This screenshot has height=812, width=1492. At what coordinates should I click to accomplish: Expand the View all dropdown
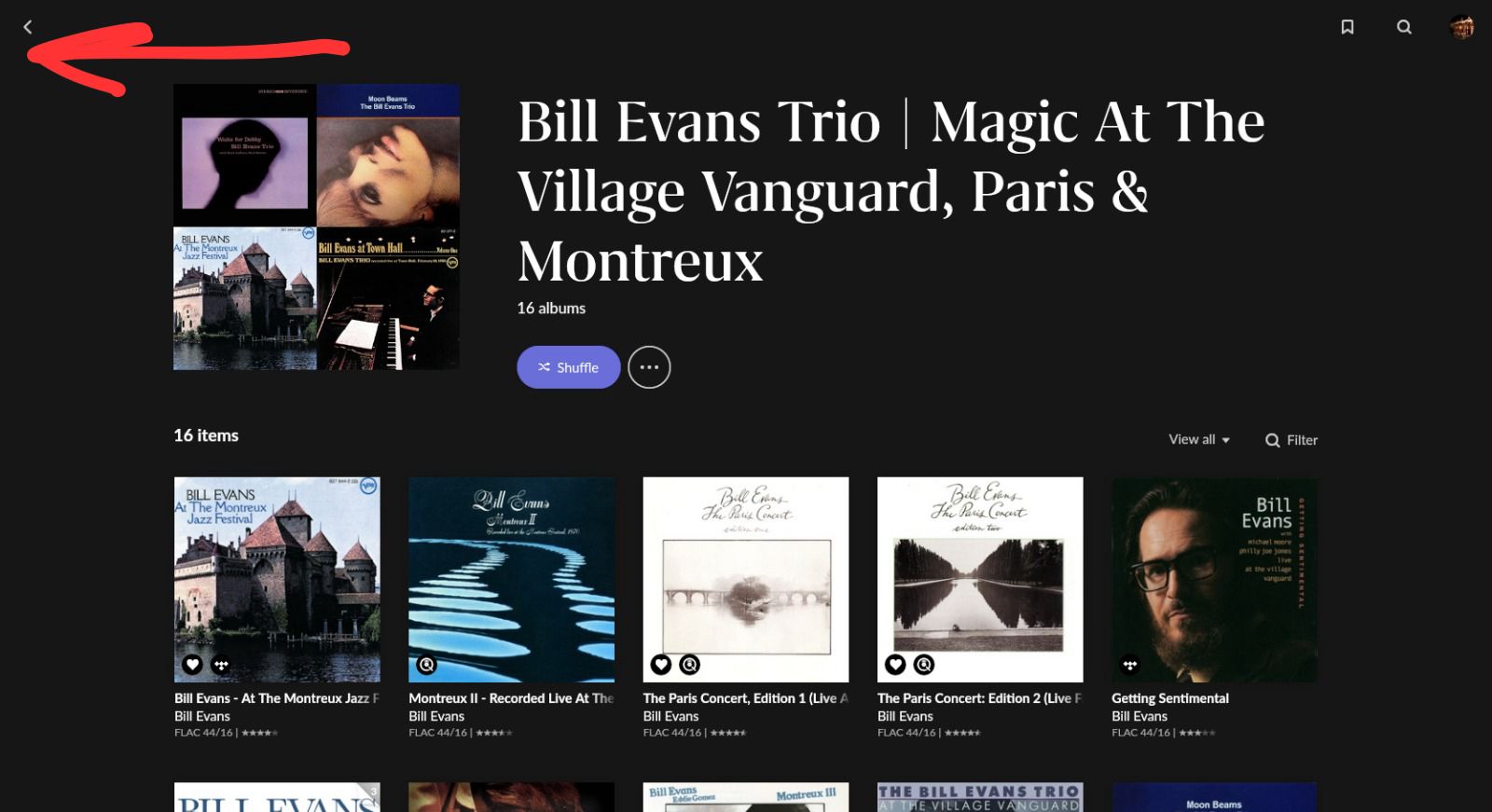tap(1199, 439)
